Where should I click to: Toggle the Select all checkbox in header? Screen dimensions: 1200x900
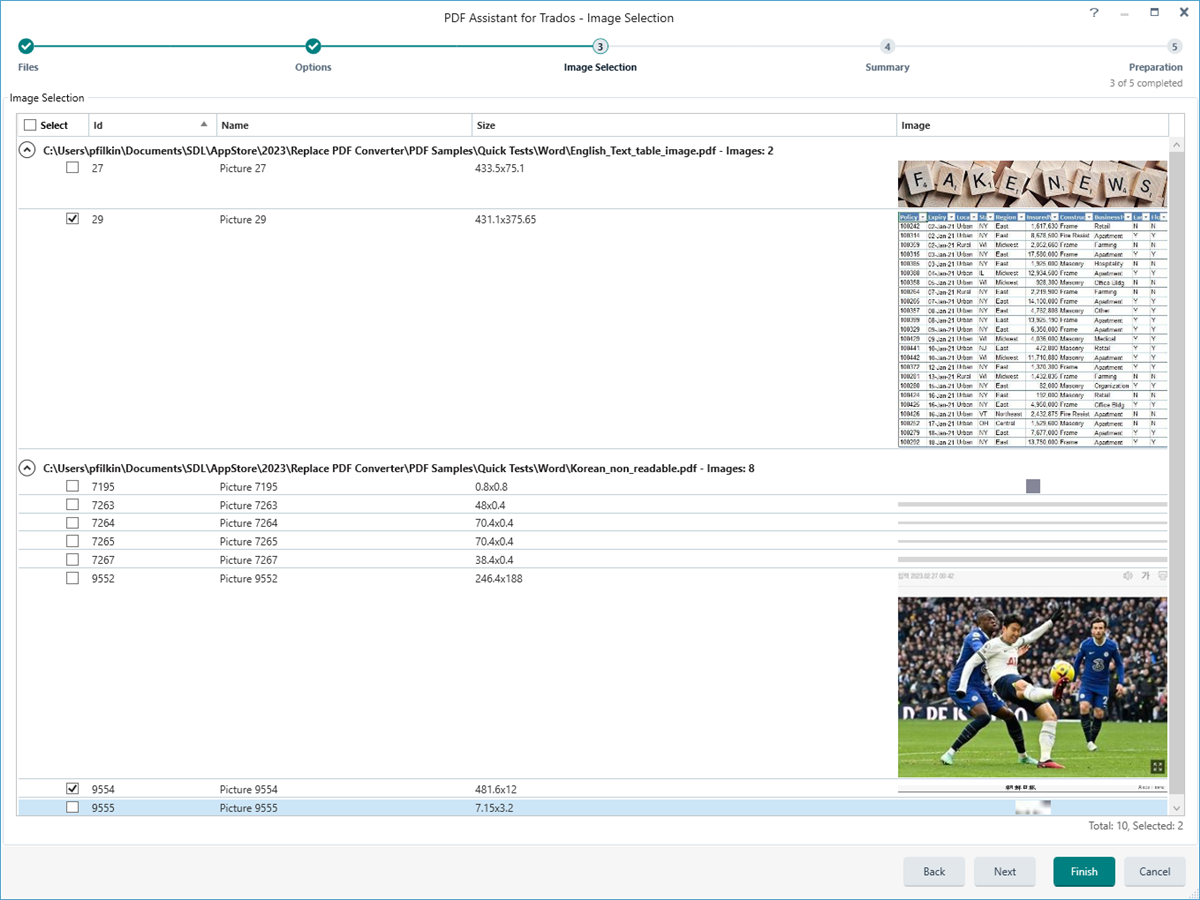tap(30, 125)
